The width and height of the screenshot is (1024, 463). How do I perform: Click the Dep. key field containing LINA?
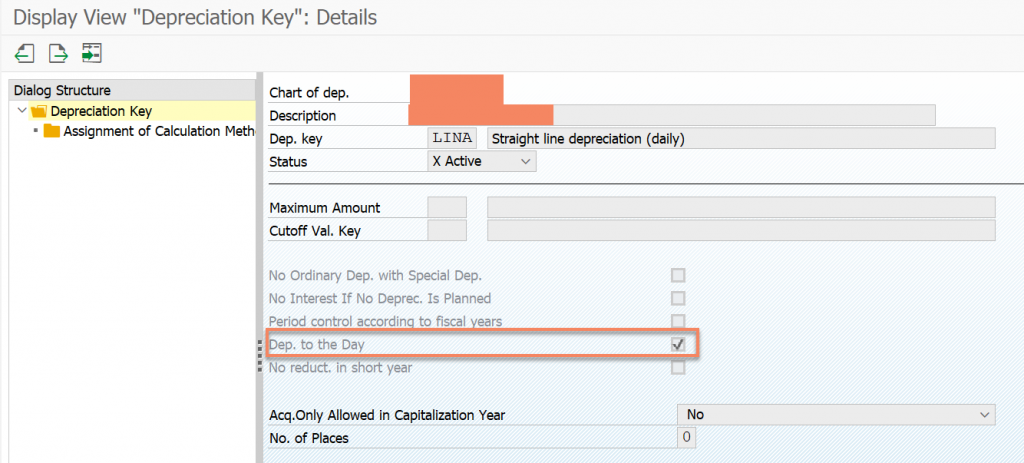pyautogui.click(x=452, y=138)
